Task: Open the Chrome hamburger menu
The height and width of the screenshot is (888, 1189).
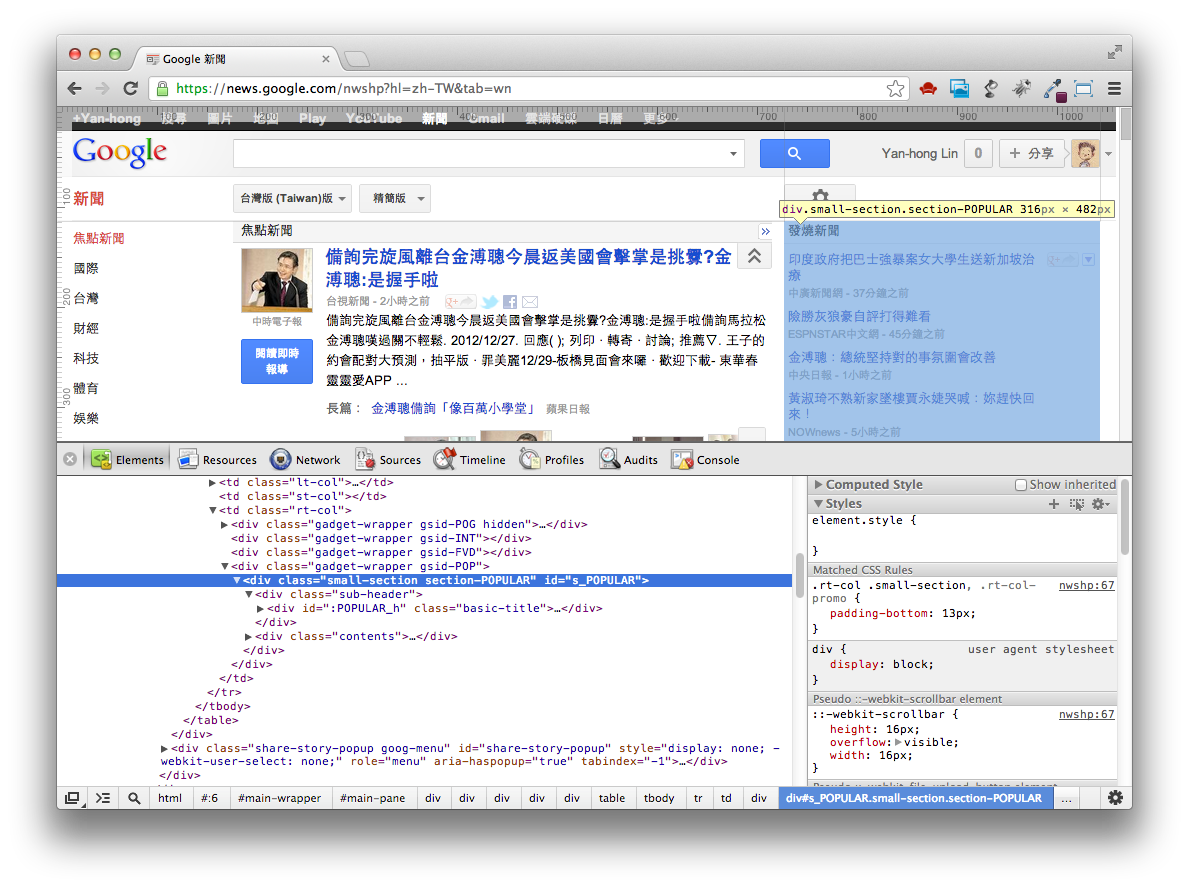Action: coord(1114,89)
